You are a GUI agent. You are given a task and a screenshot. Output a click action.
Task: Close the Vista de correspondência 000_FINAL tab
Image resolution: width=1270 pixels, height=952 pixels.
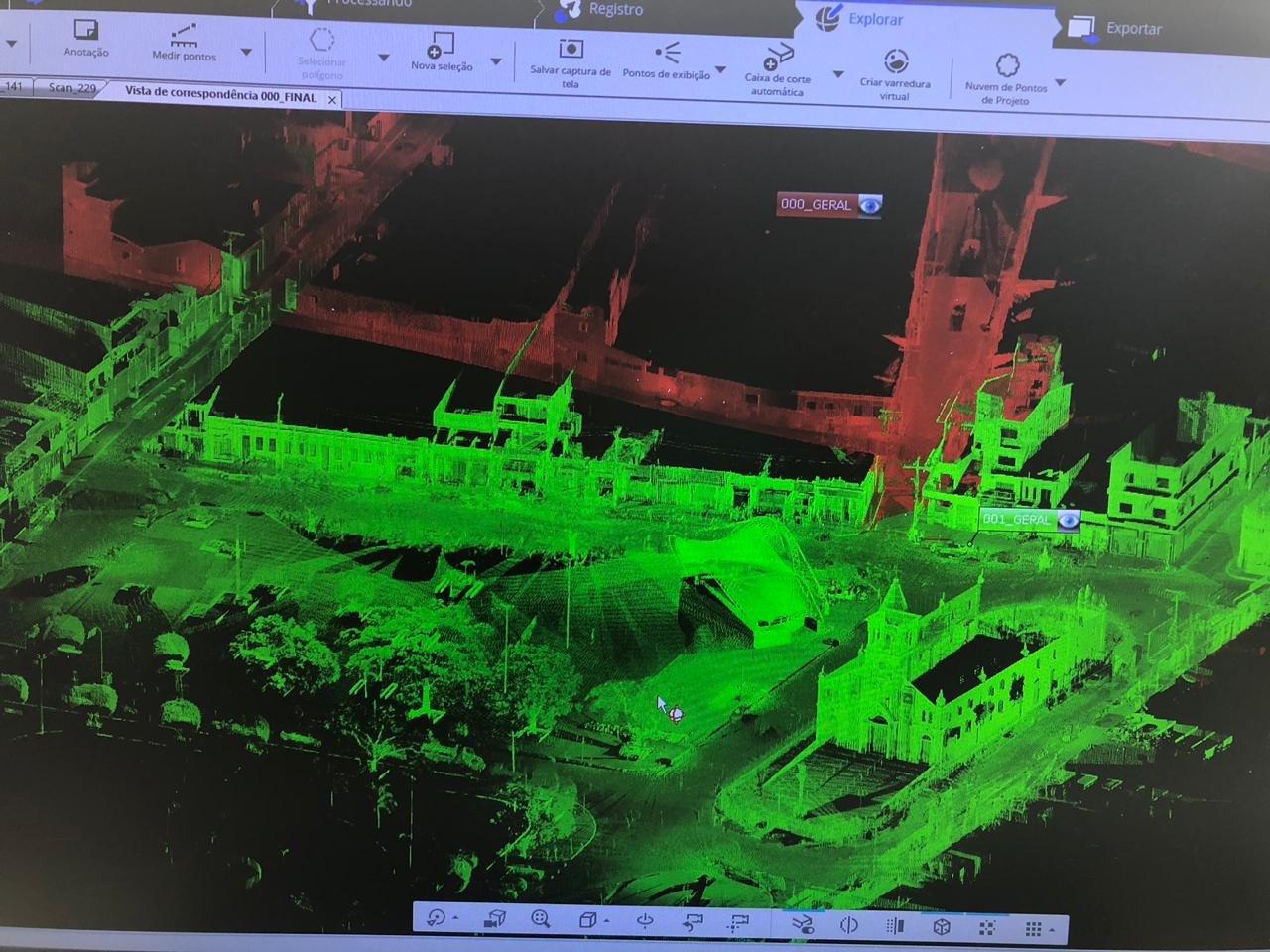click(332, 99)
